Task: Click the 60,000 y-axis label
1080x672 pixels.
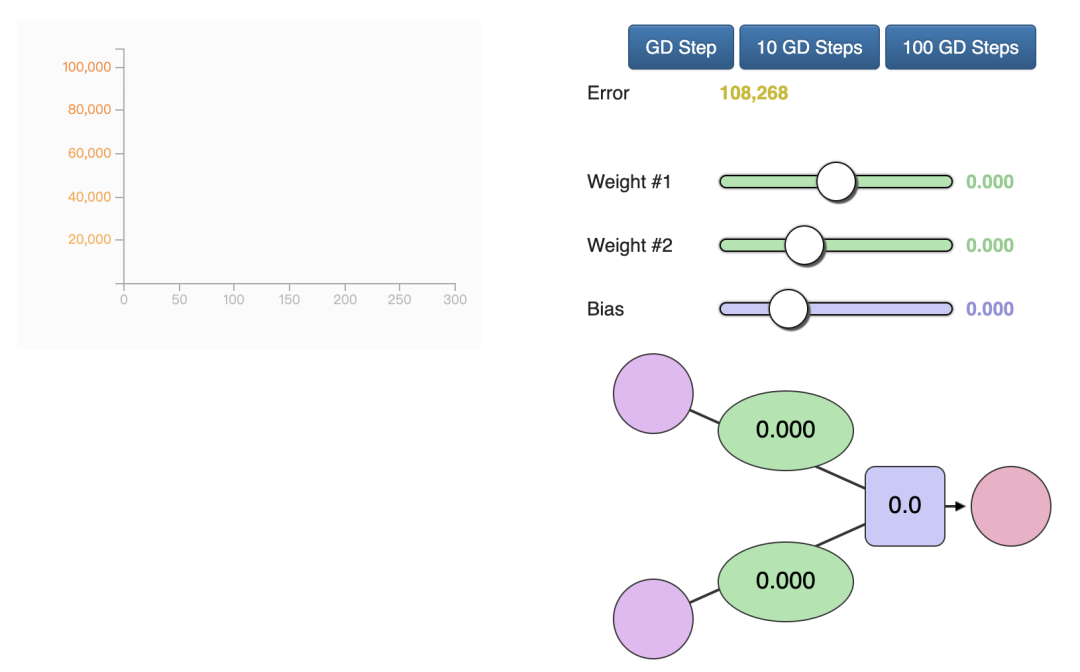Action: pyautogui.click(x=90, y=153)
